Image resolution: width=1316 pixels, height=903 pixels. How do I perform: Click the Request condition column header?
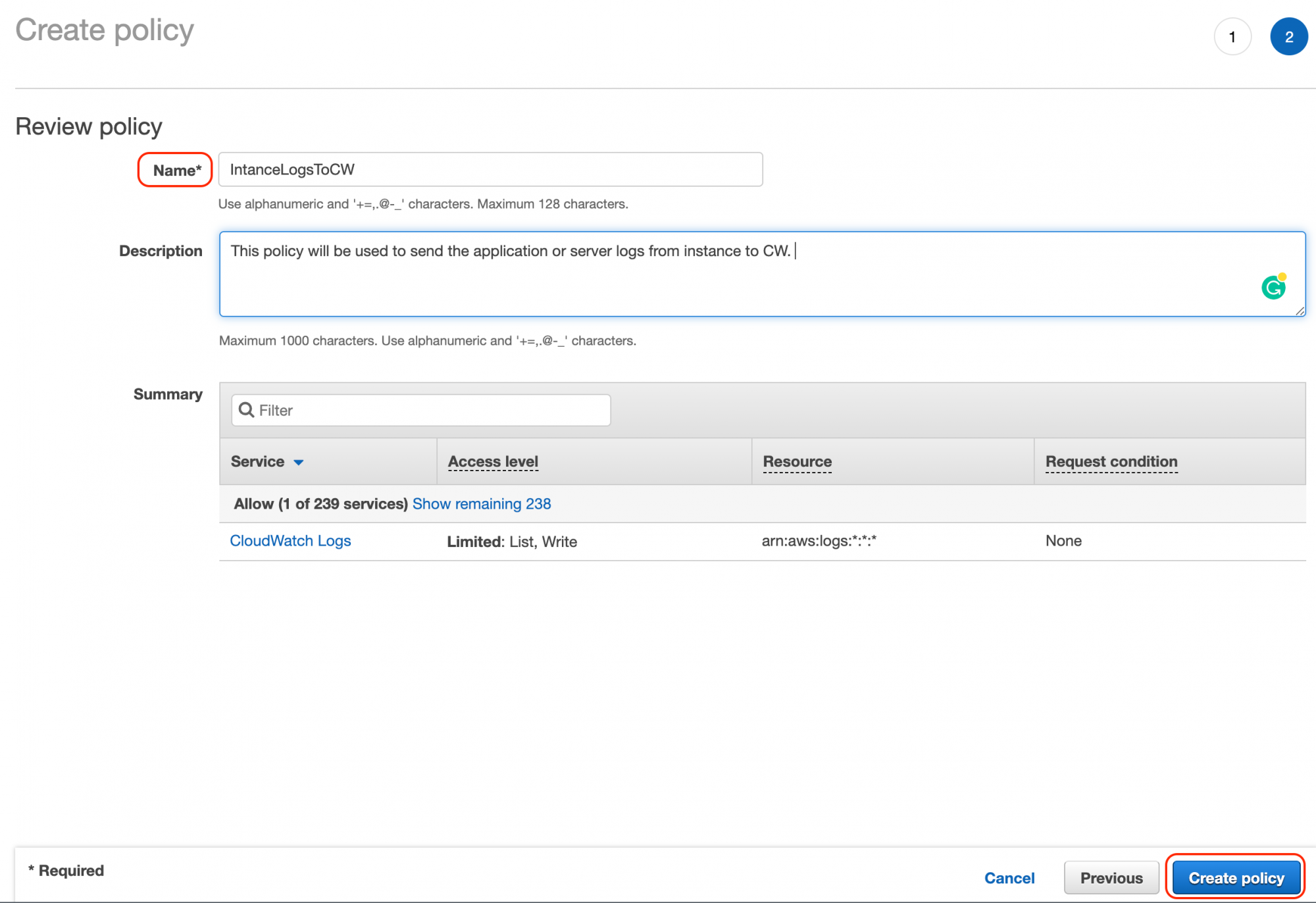tap(1111, 461)
